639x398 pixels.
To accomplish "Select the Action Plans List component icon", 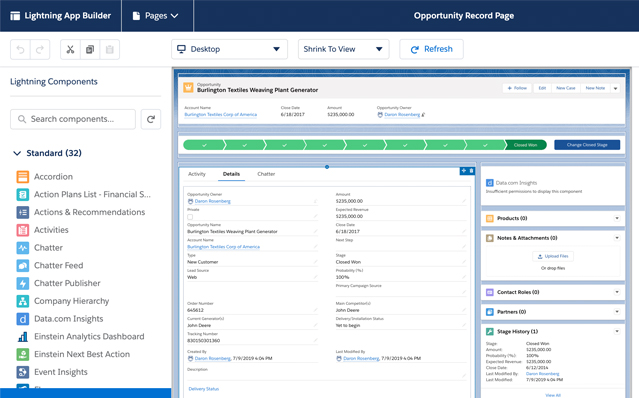I will coord(23,195).
